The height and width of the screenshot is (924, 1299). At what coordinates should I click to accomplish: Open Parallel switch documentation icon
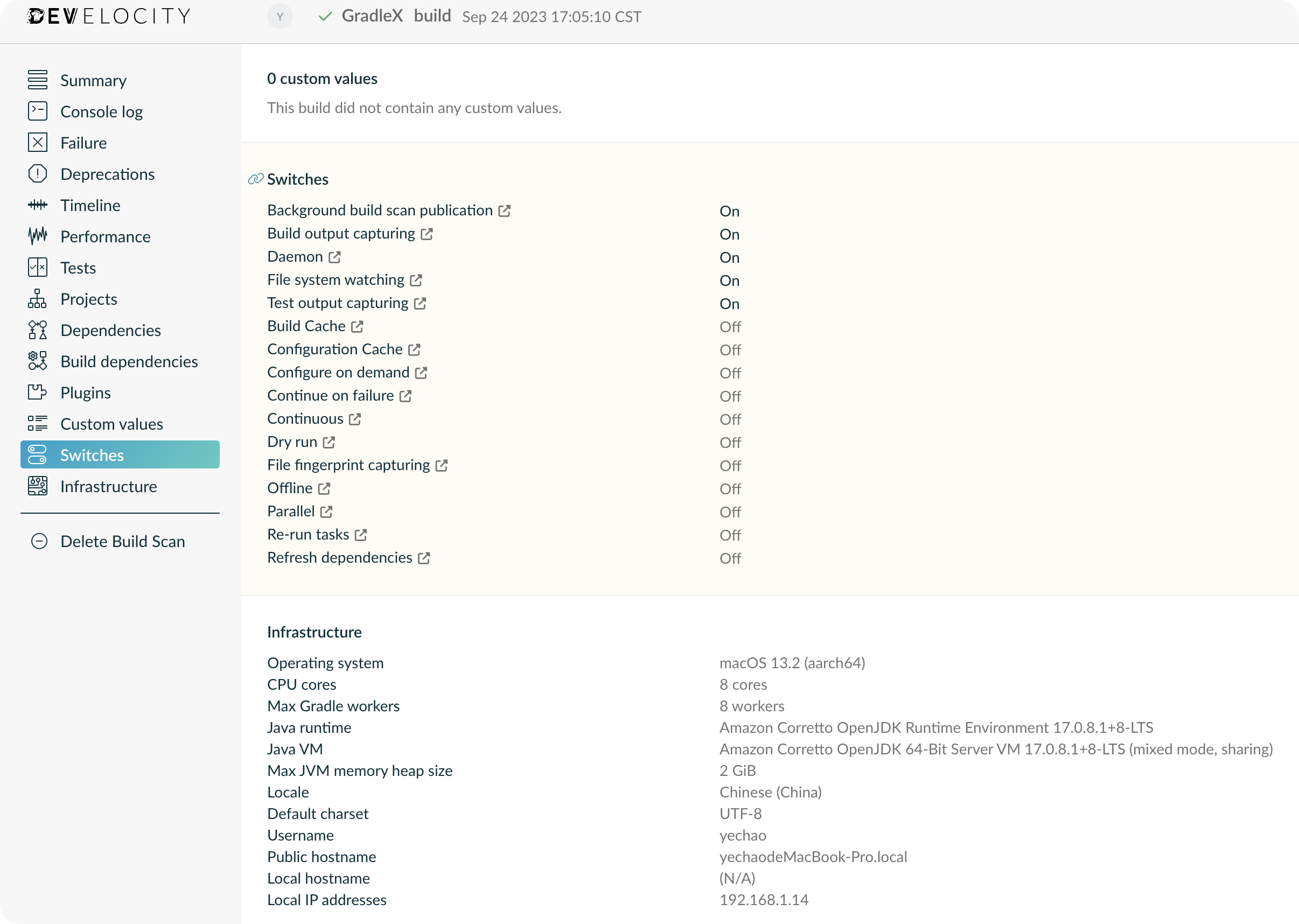(326, 512)
